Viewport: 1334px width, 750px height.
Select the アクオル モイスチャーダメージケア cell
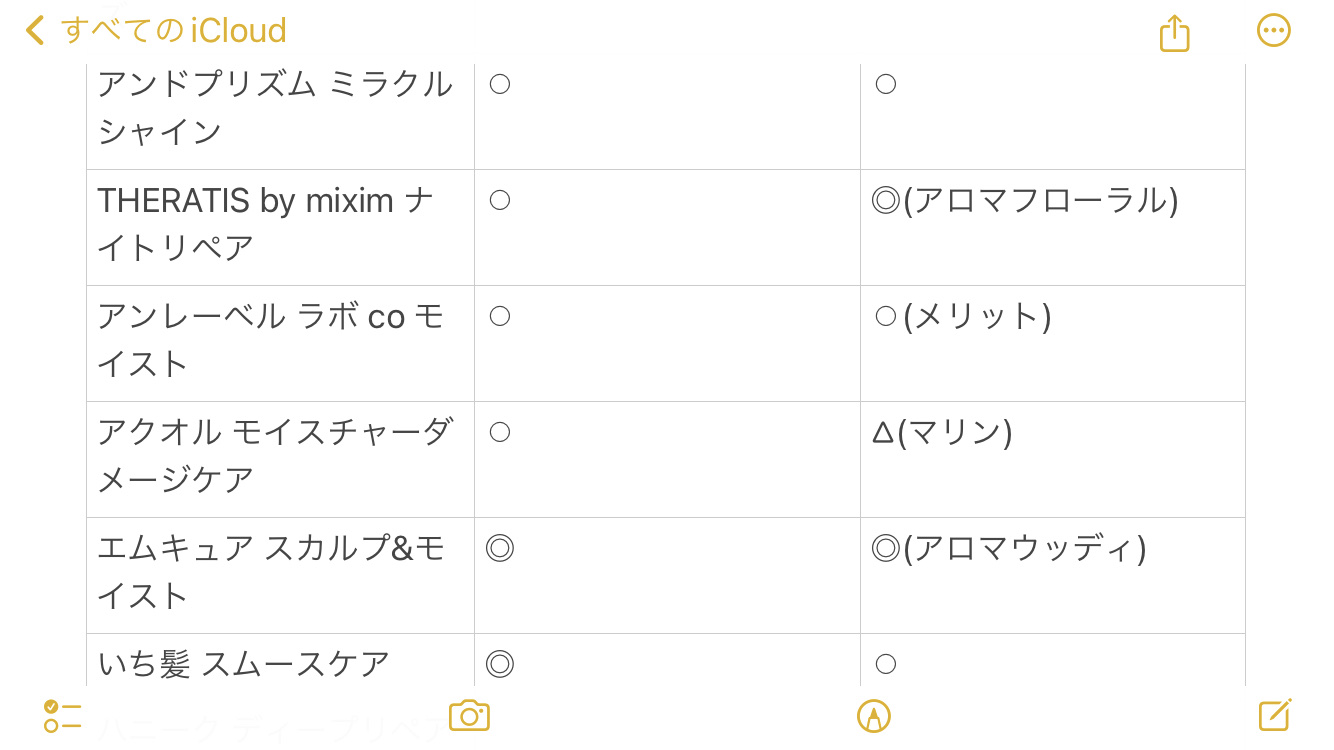(274, 456)
